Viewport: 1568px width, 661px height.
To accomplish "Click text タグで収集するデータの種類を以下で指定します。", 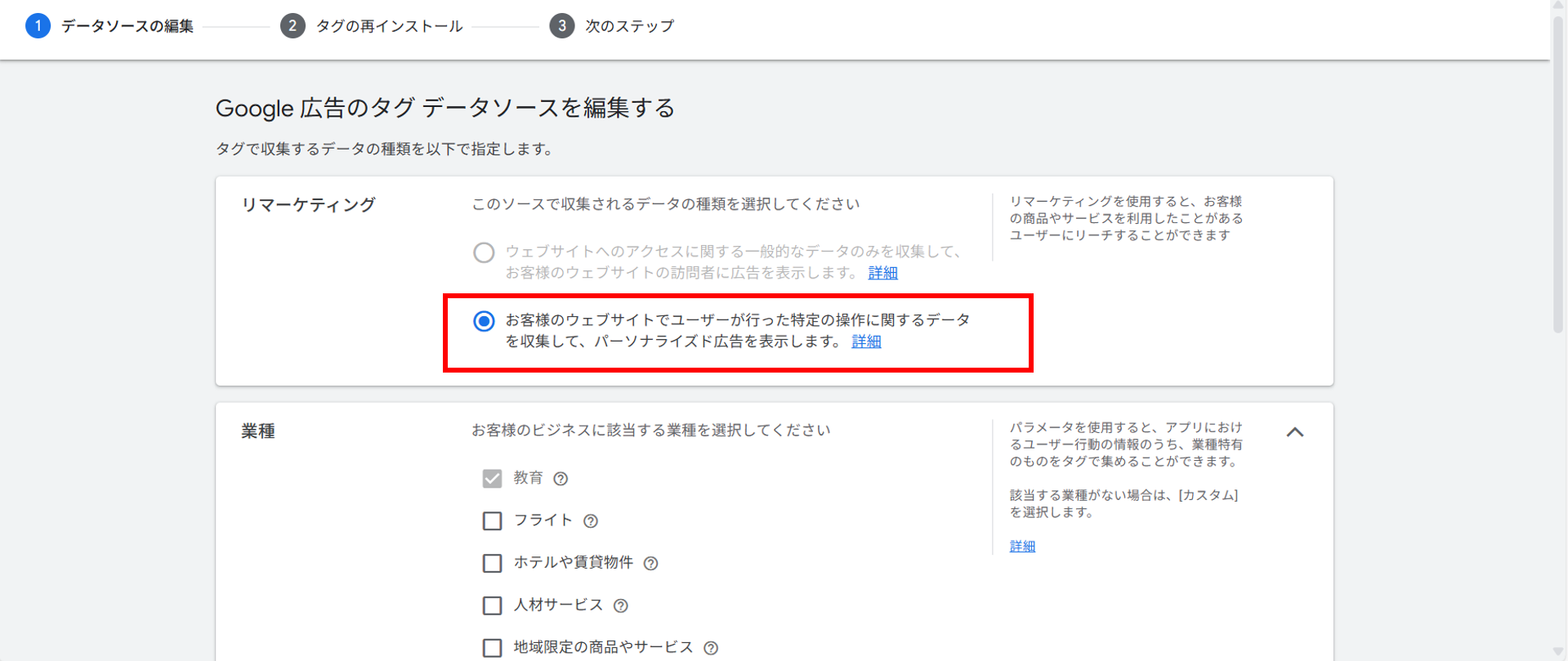I will [x=386, y=150].
